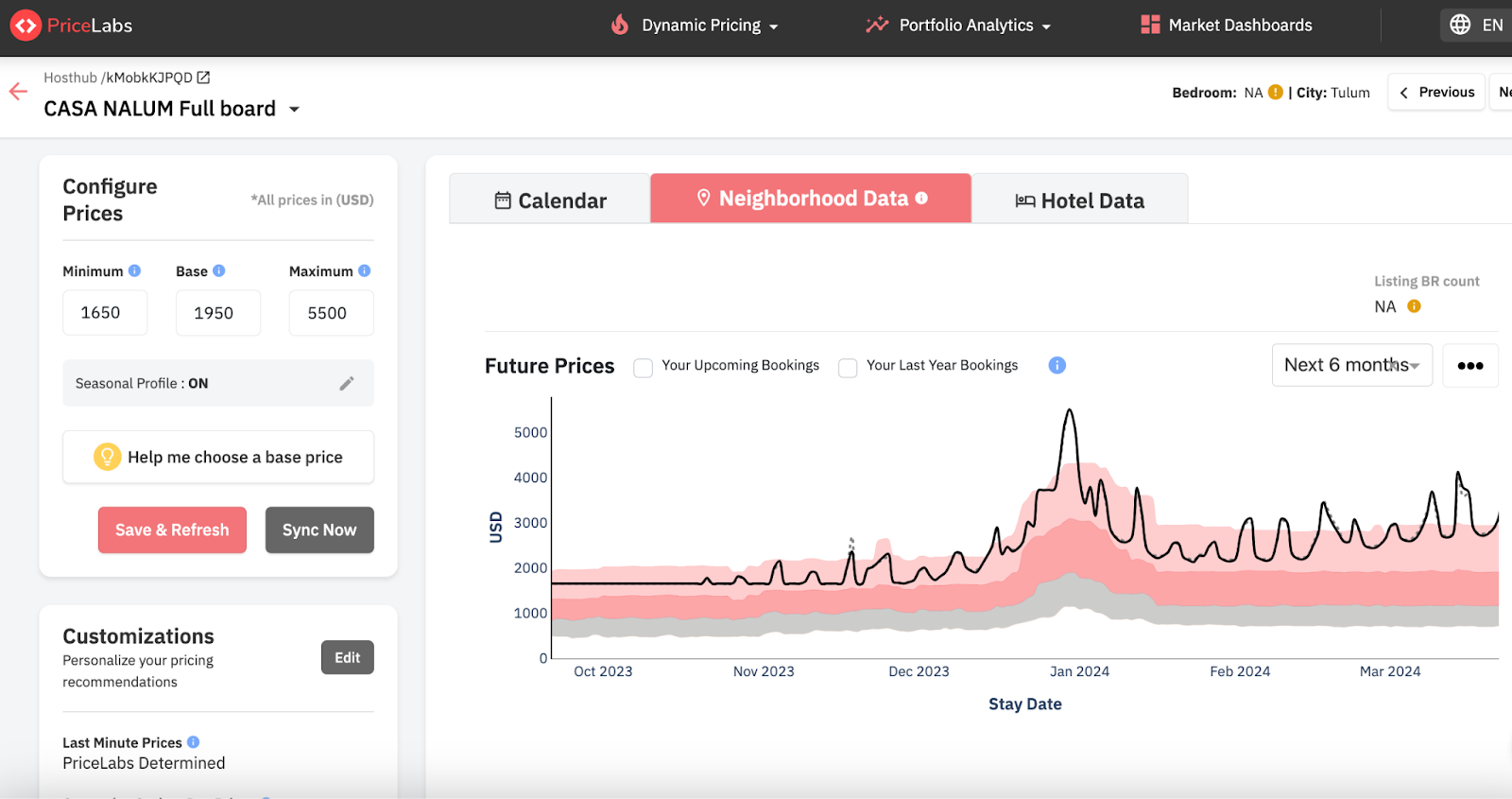Switch to the Calendar tab
This screenshot has height=799, width=1512.
[x=550, y=199]
